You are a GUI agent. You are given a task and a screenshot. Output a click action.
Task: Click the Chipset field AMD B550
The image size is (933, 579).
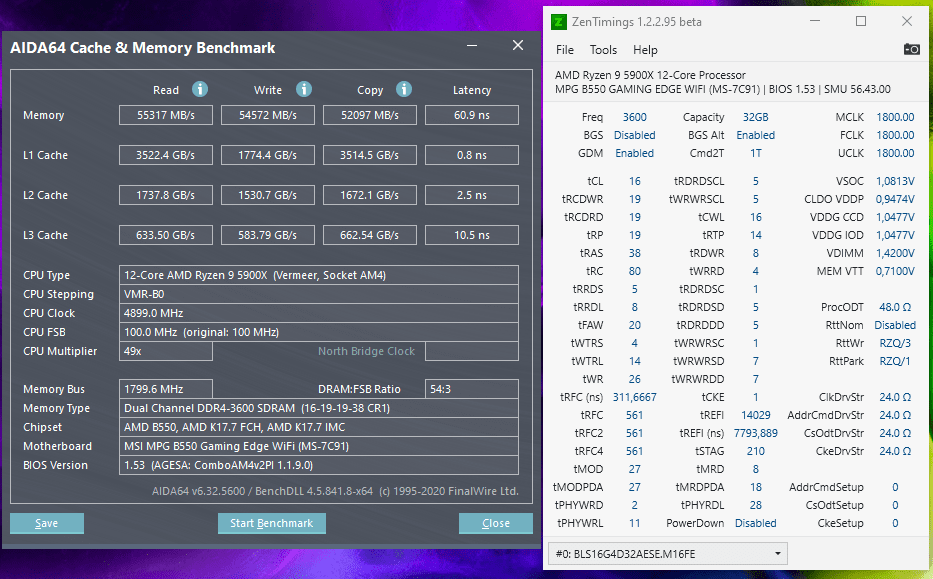click(x=319, y=427)
